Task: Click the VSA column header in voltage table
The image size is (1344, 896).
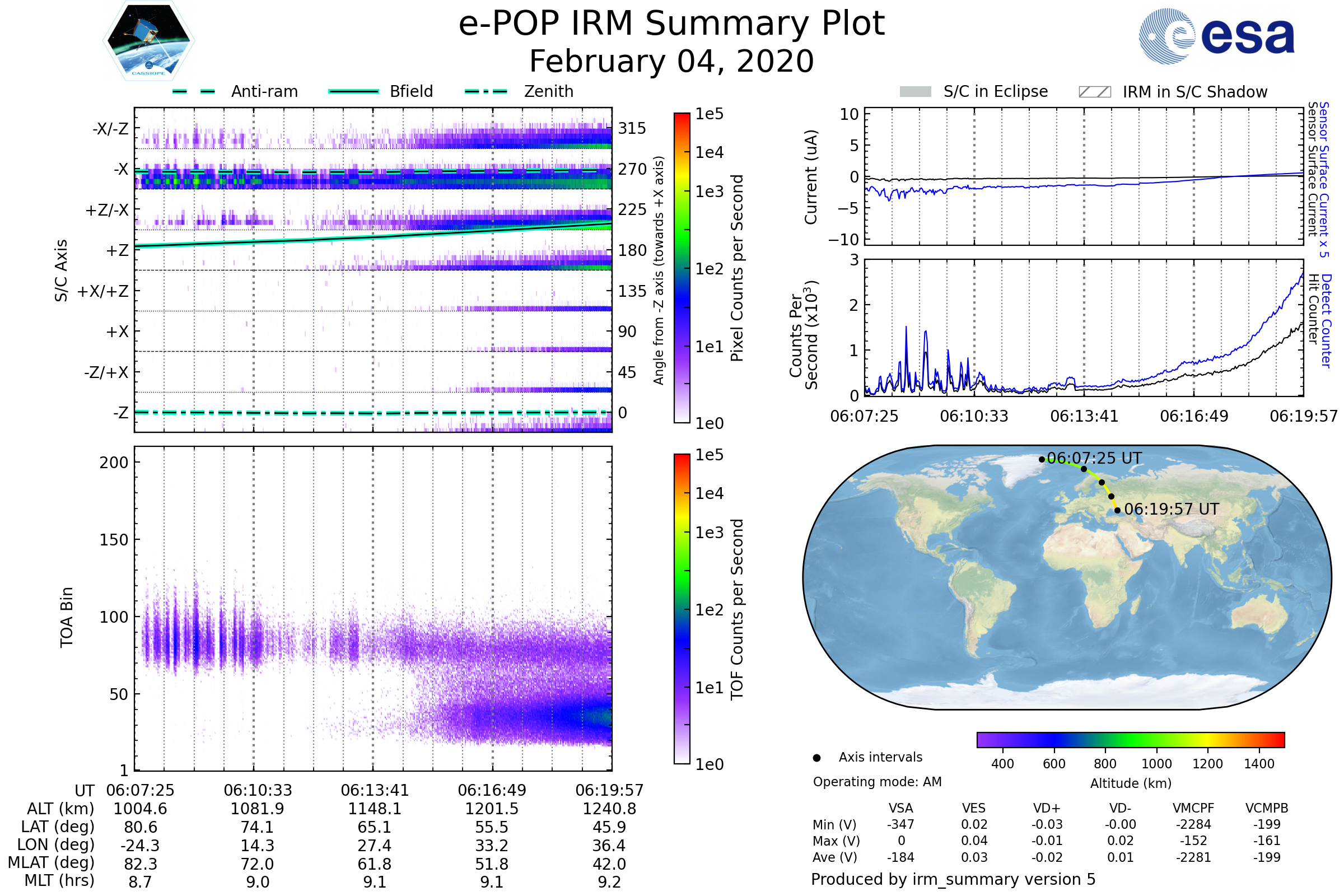Action: (x=900, y=808)
